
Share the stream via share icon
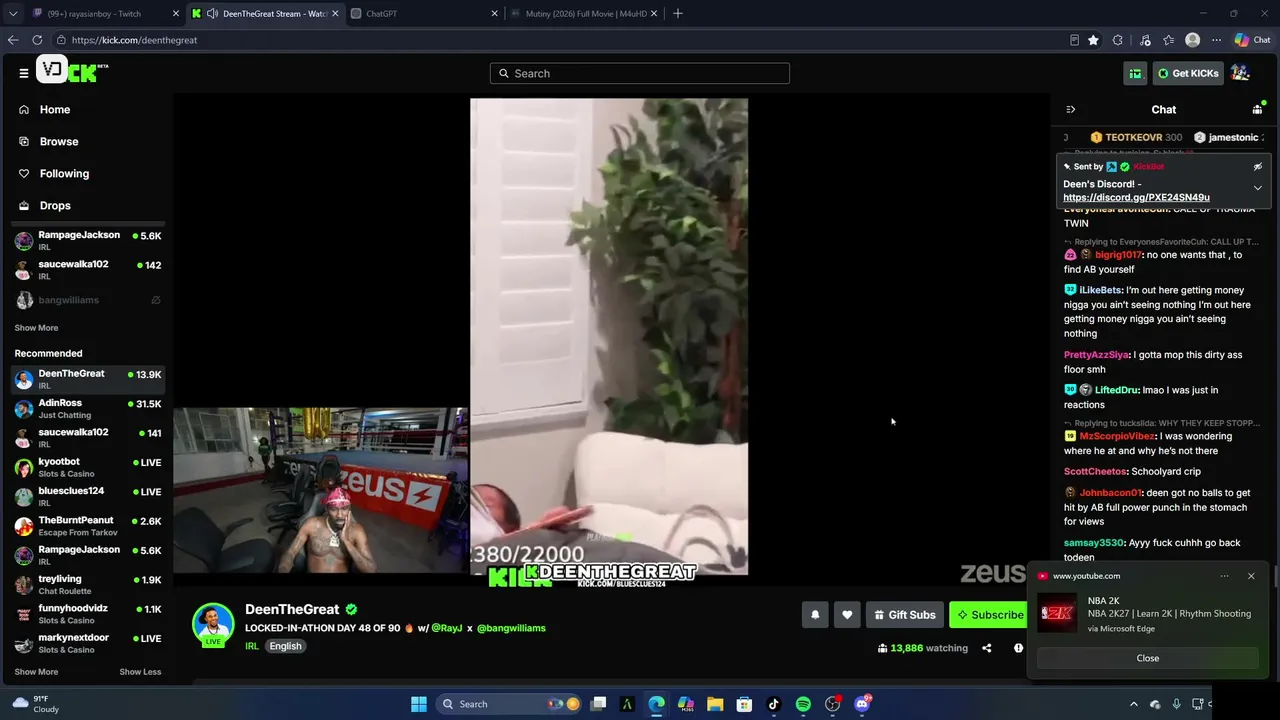pos(986,648)
